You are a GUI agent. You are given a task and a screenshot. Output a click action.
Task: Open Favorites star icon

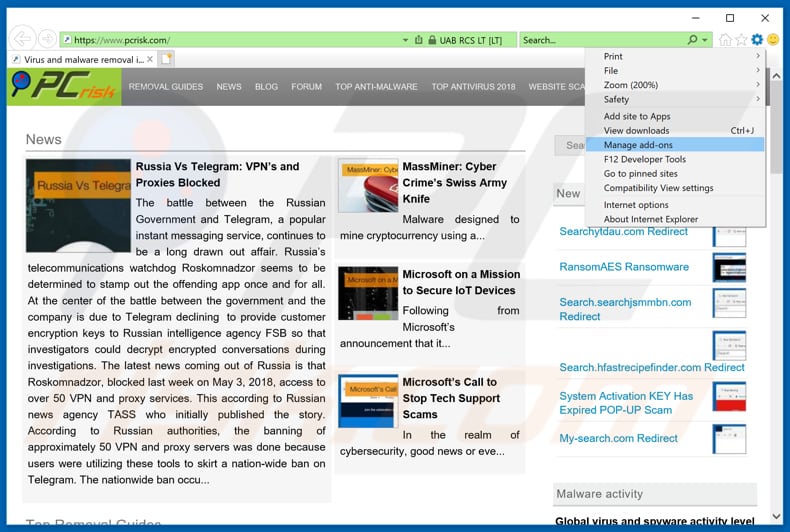(x=741, y=40)
